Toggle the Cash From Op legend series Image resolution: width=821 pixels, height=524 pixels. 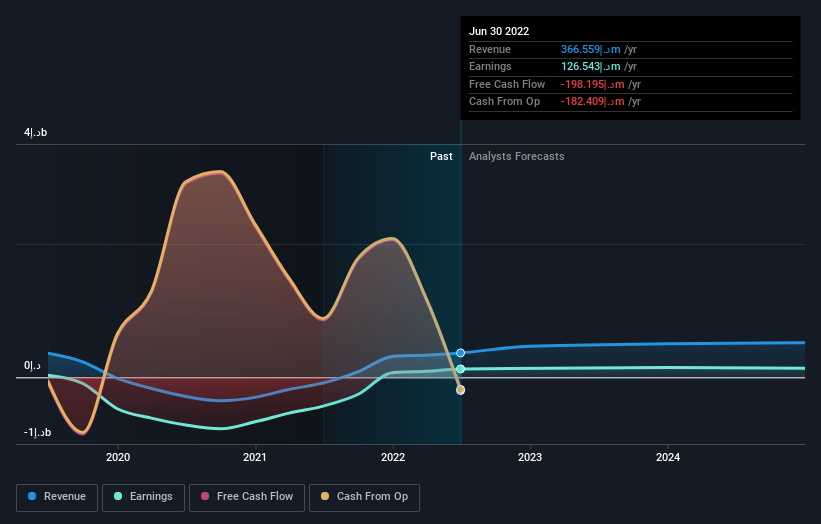(x=364, y=497)
